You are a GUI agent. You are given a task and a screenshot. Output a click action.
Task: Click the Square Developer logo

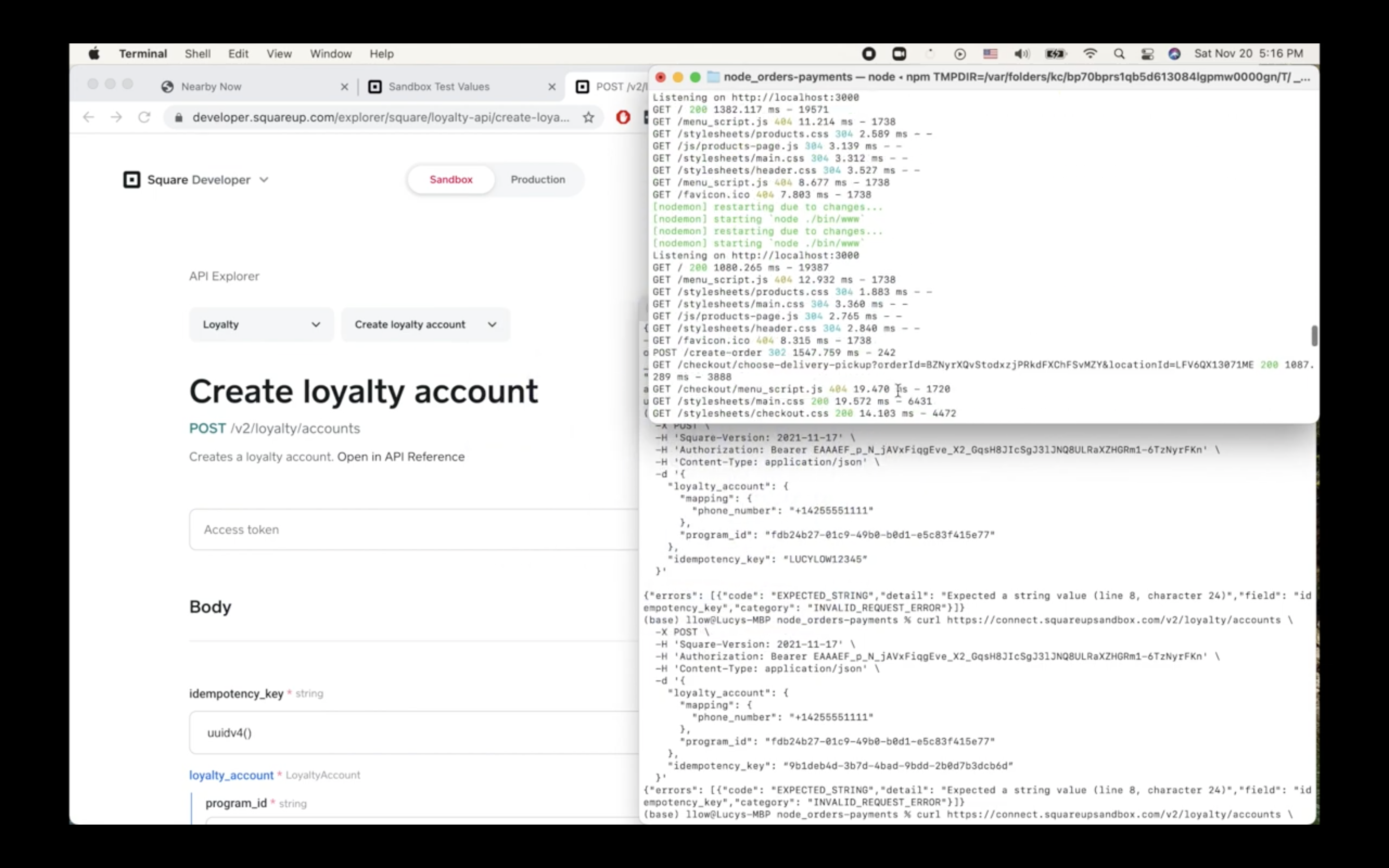tap(132, 180)
